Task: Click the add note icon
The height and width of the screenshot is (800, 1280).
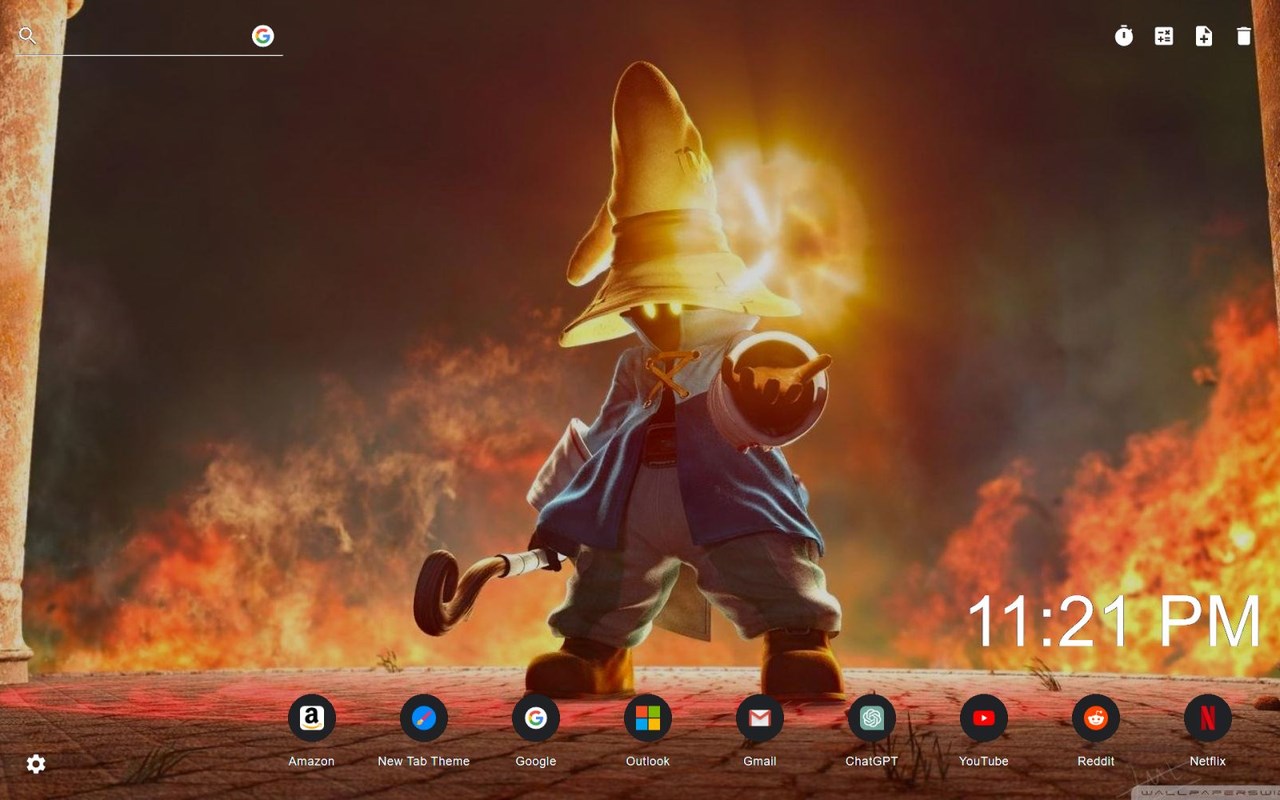Action: pyautogui.click(x=1204, y=36)
